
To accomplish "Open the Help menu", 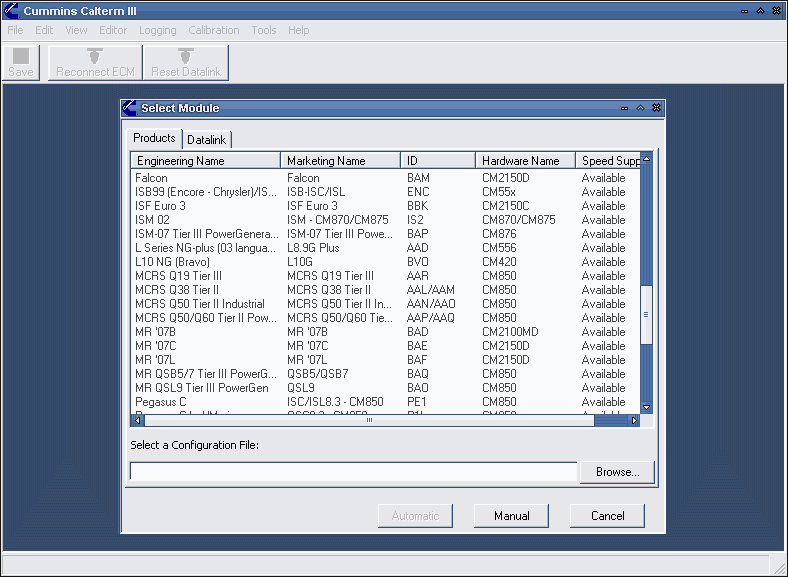I will coord(299,30).
